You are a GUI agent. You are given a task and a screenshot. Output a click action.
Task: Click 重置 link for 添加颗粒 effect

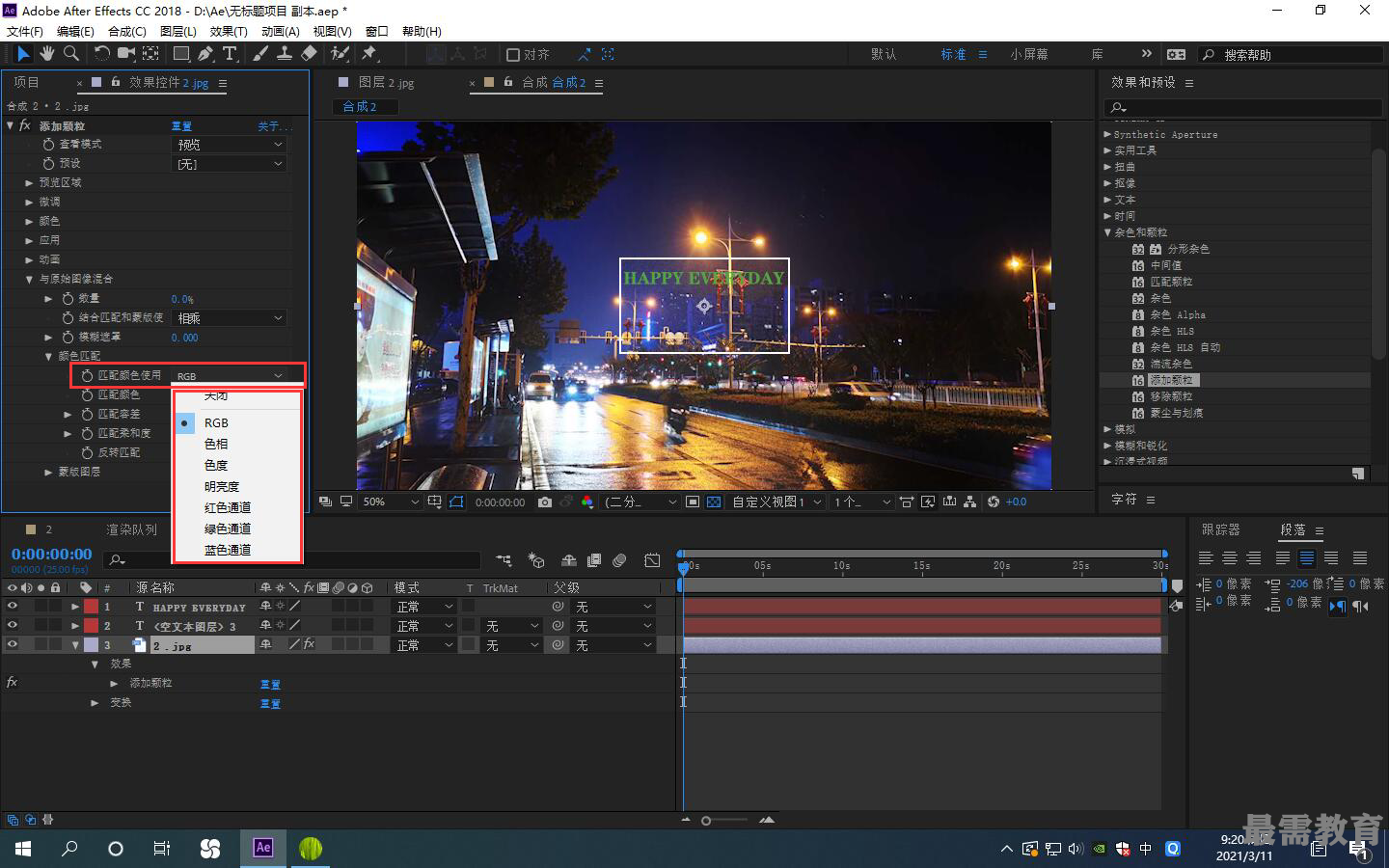click(x=181, y=126)
